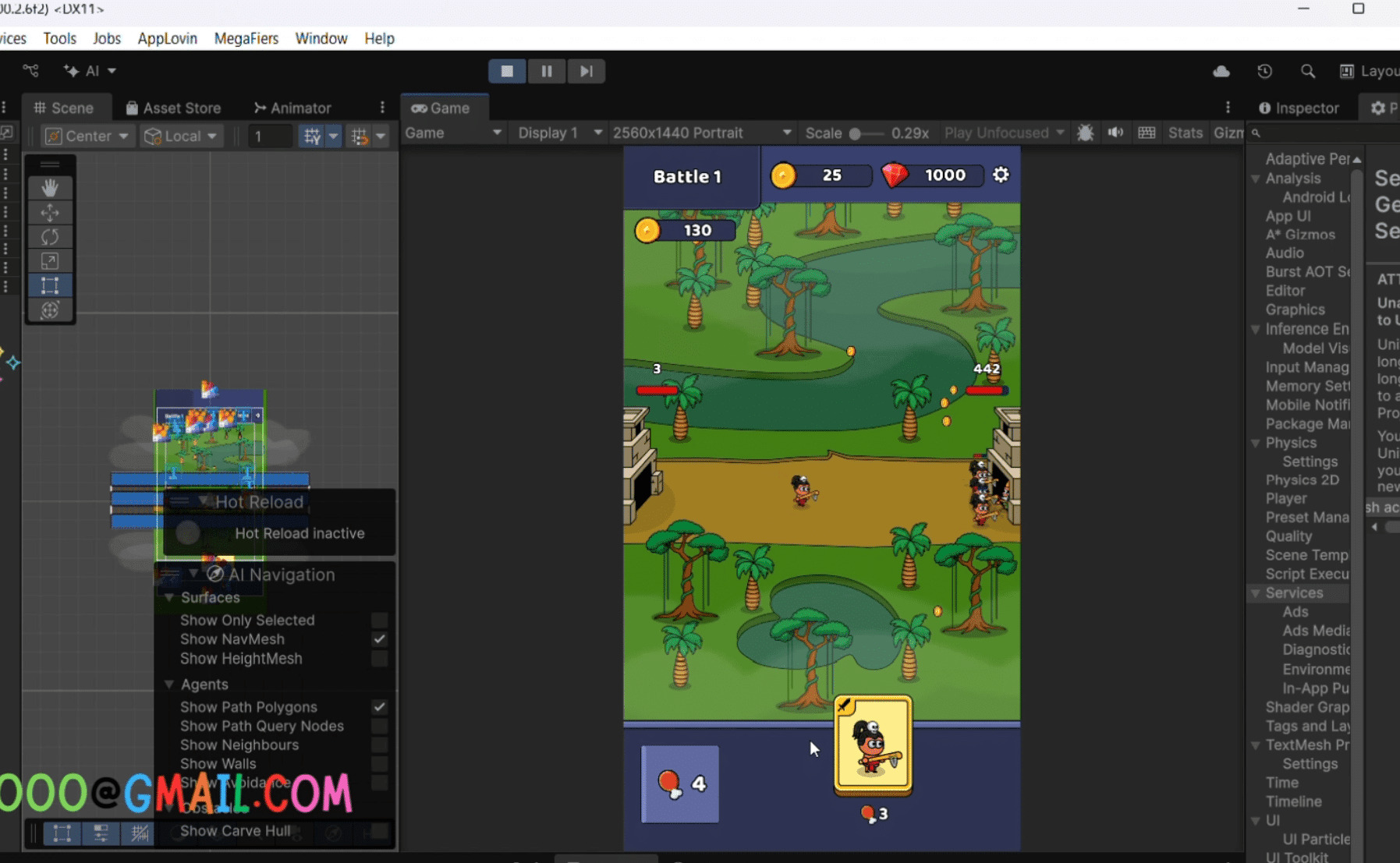The height and width of the screenshot is (863, 1400).
Task: Open the undo history icon
Action: click(1265, 71)
